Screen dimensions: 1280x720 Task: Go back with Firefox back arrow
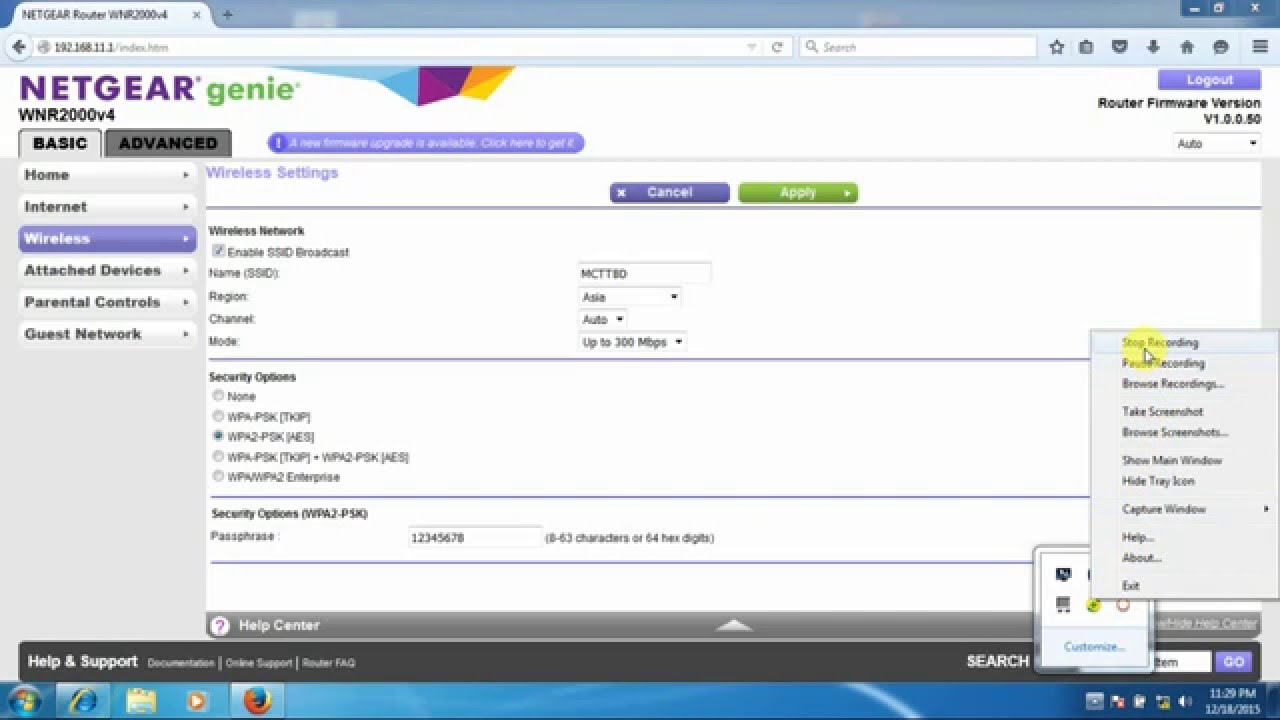tap(18, 47)
